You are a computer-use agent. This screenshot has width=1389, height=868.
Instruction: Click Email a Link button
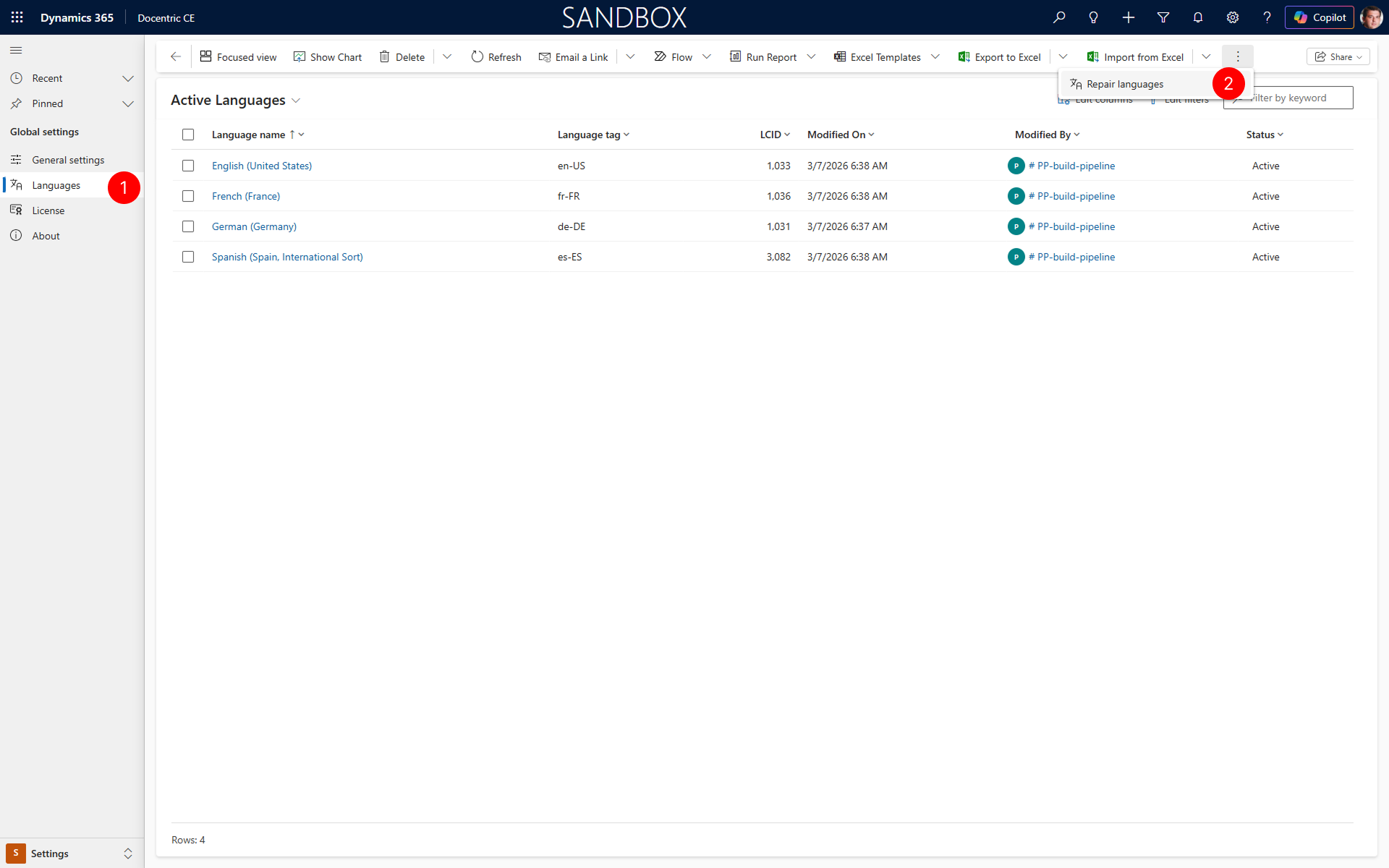pos(574,56)
